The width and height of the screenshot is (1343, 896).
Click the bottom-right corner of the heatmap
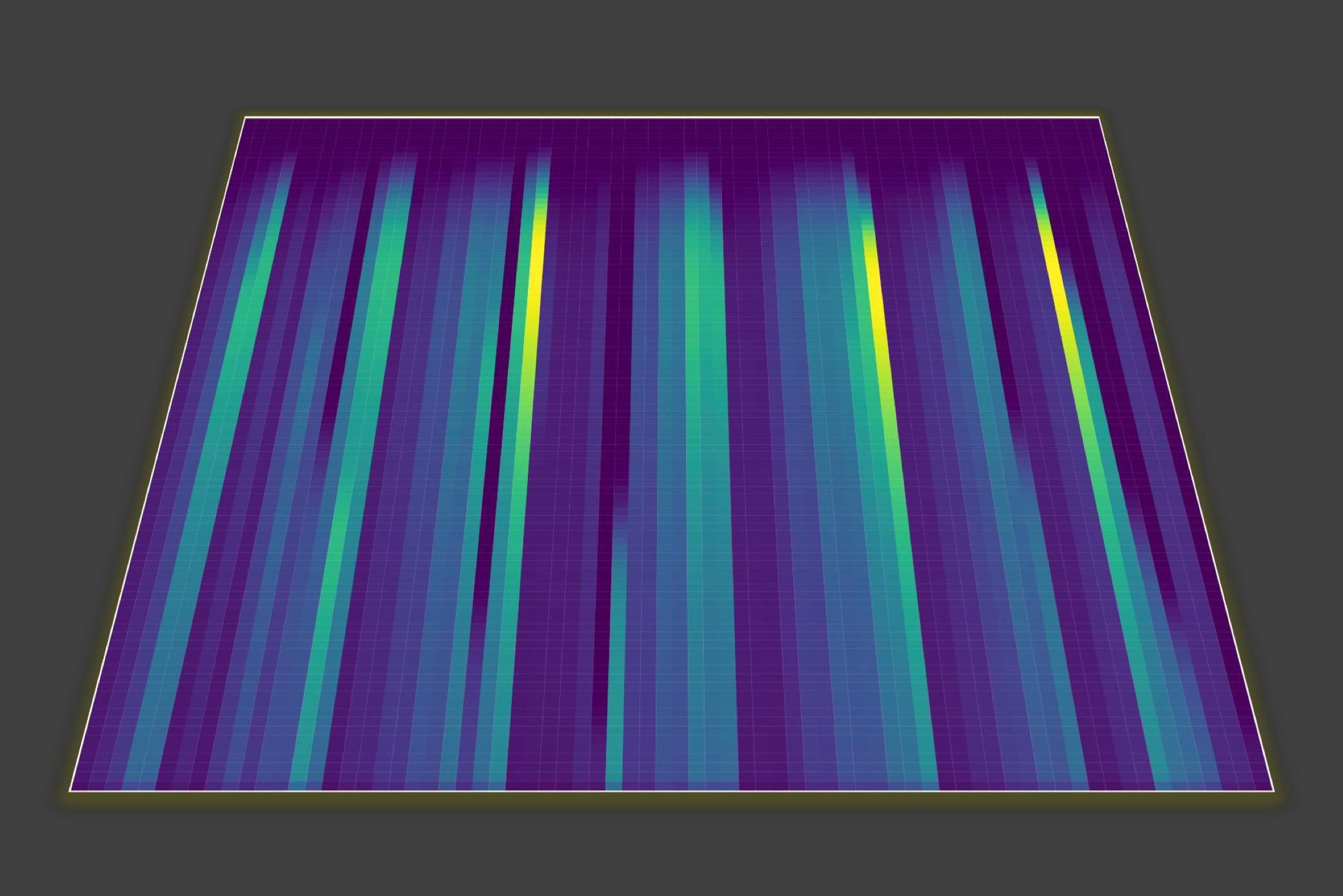(1273, 790)
